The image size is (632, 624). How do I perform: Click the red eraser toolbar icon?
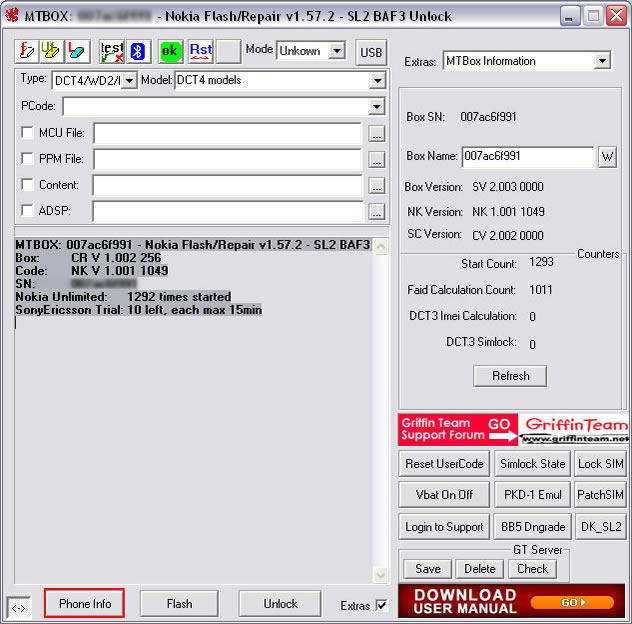tap(77, 51)
